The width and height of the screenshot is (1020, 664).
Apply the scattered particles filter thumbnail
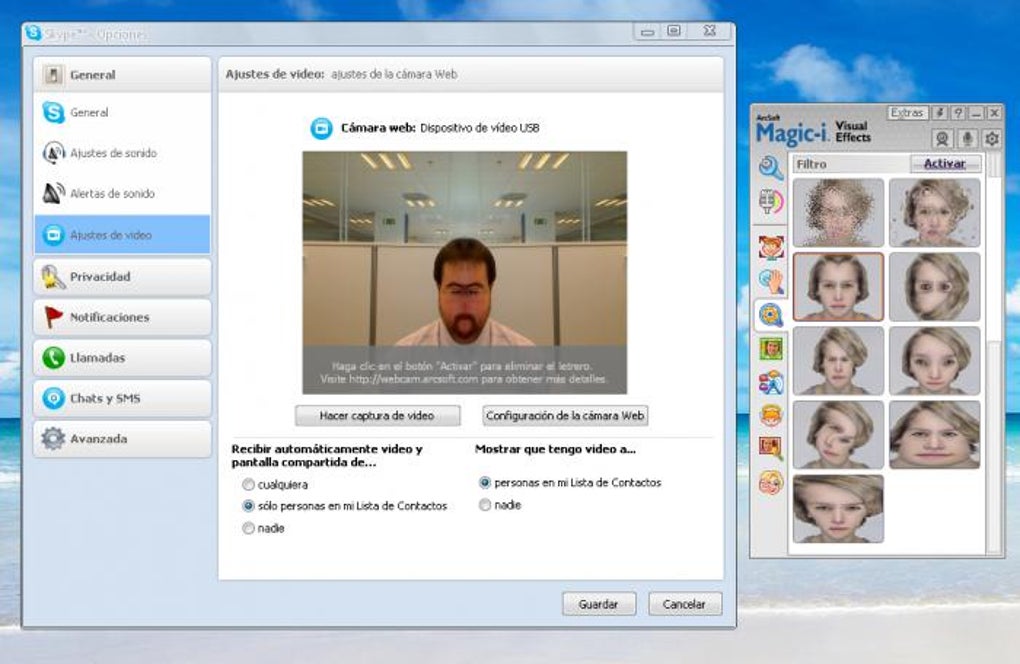click(x=934, y=213)
